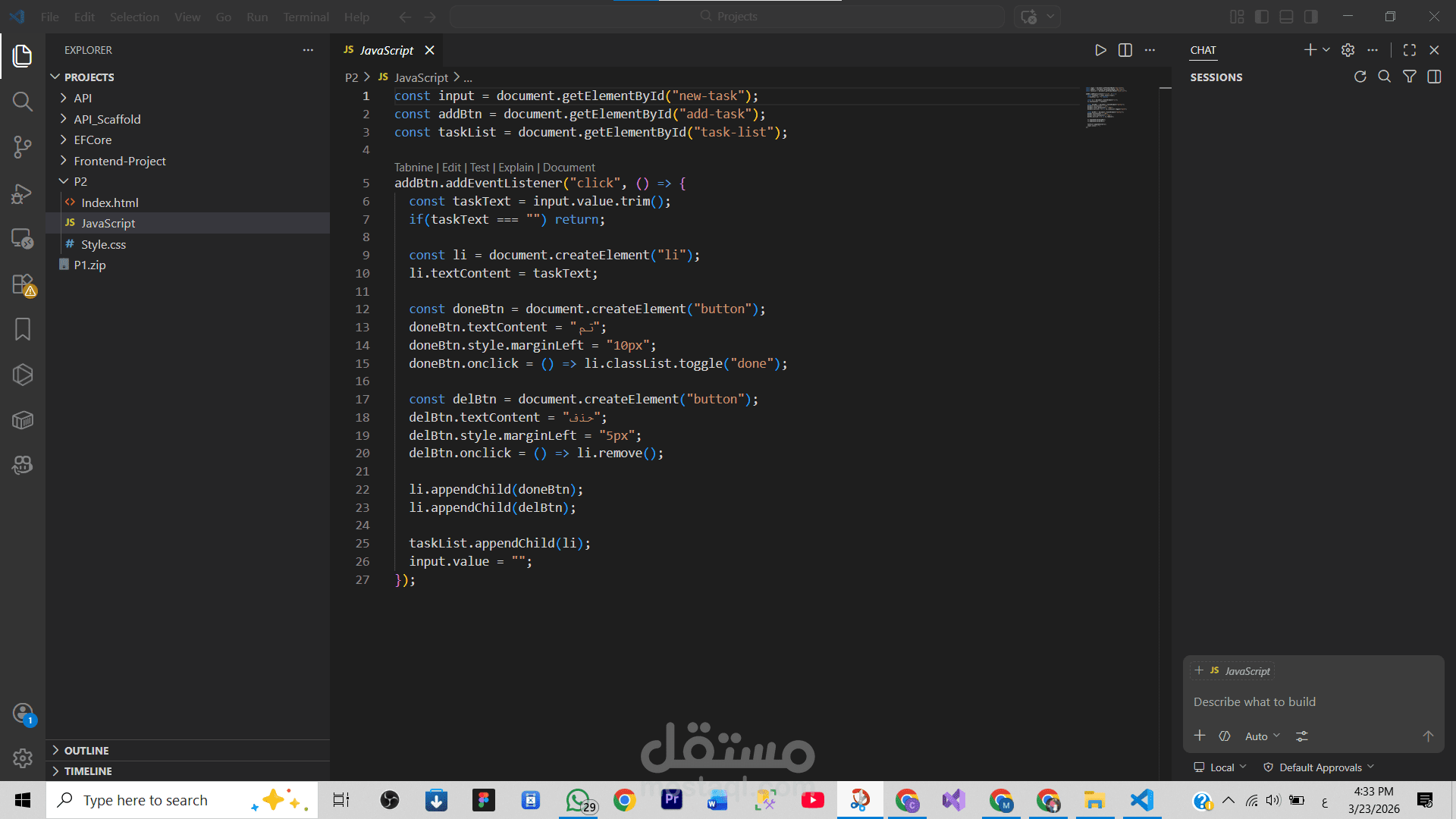Refresh the chat sessions list
Image resolution: width=1456 pixels, height=819 pixels.
click(x=1360, y=77)
